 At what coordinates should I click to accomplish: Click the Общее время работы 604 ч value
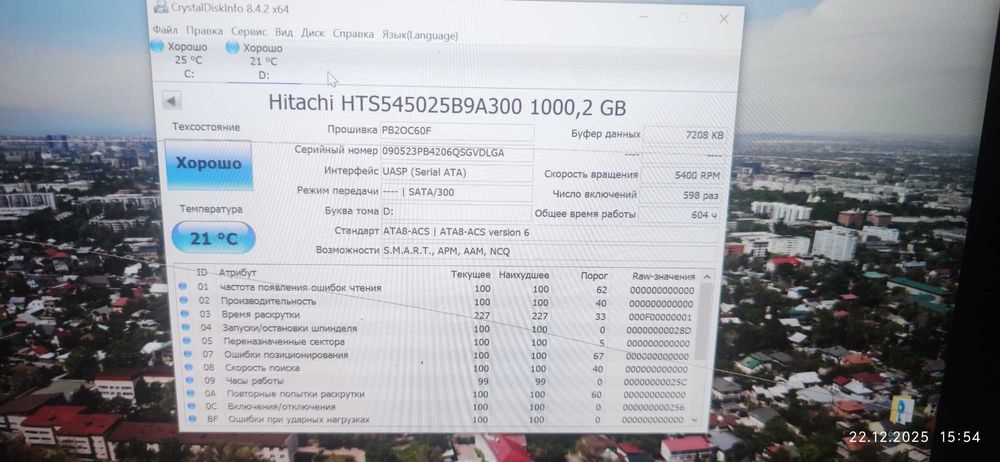(680, 215)
